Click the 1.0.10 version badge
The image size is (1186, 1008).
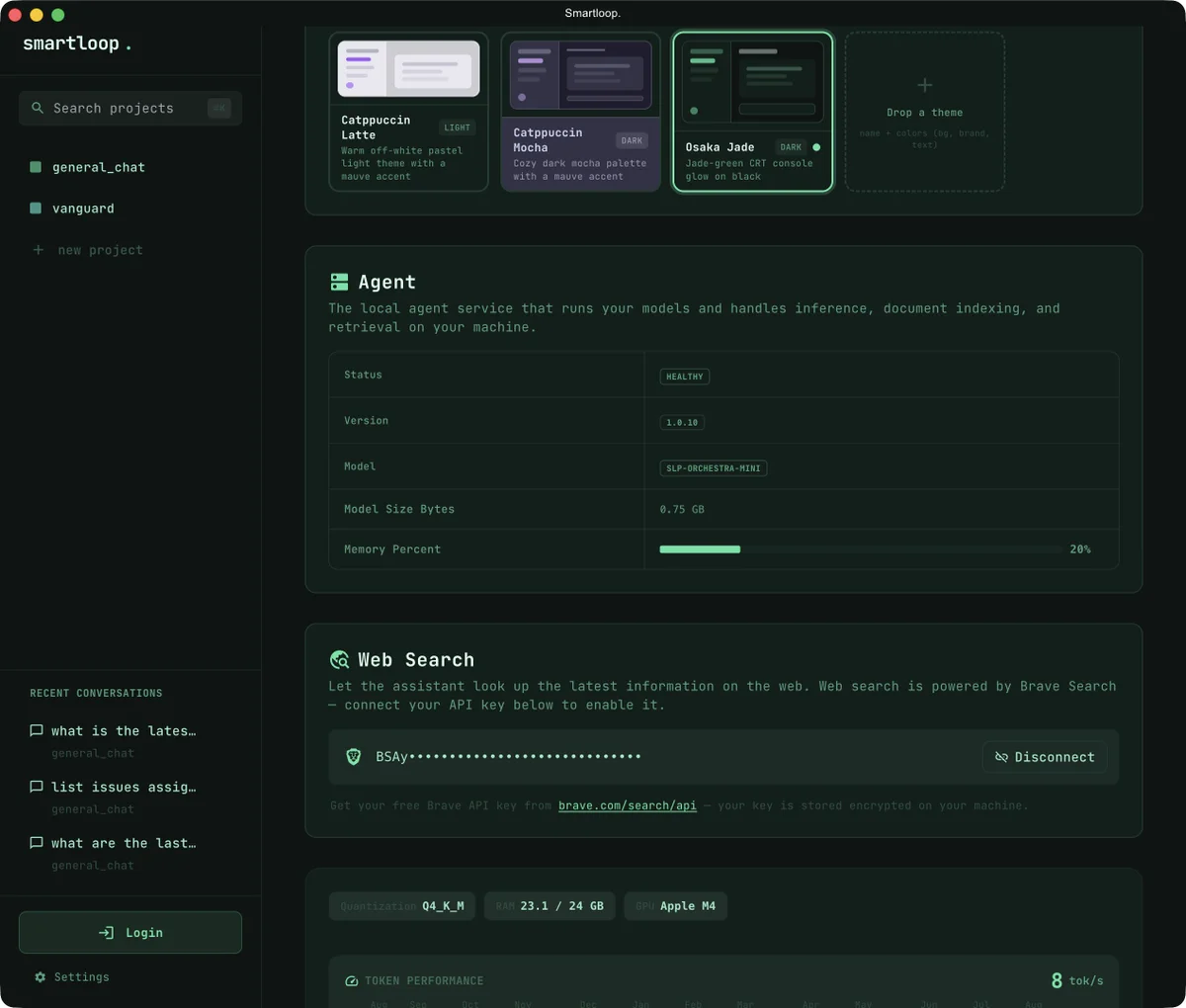[682, 422]
